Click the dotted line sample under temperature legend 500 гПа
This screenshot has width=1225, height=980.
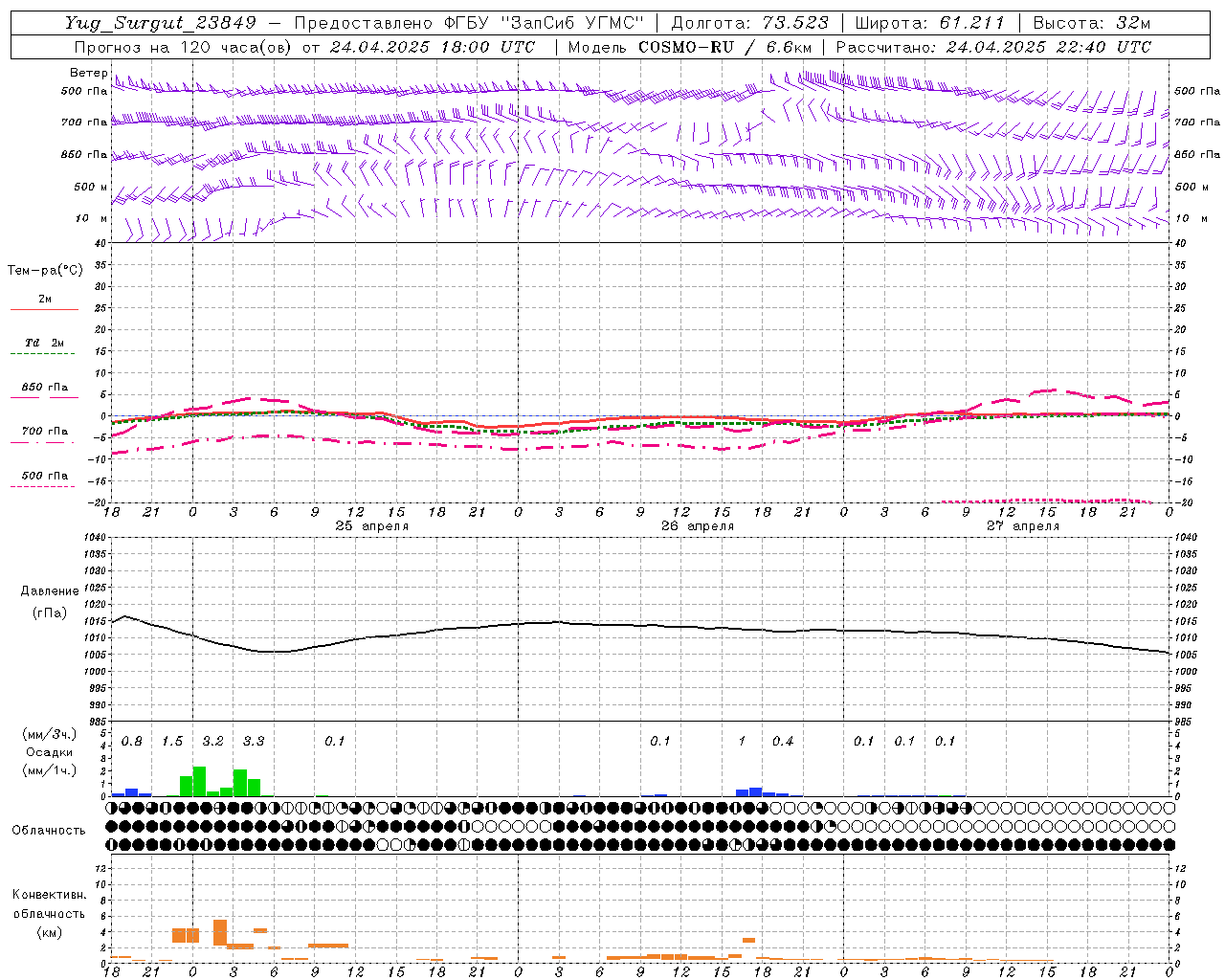pyautogui.click(x=43, y=487)
